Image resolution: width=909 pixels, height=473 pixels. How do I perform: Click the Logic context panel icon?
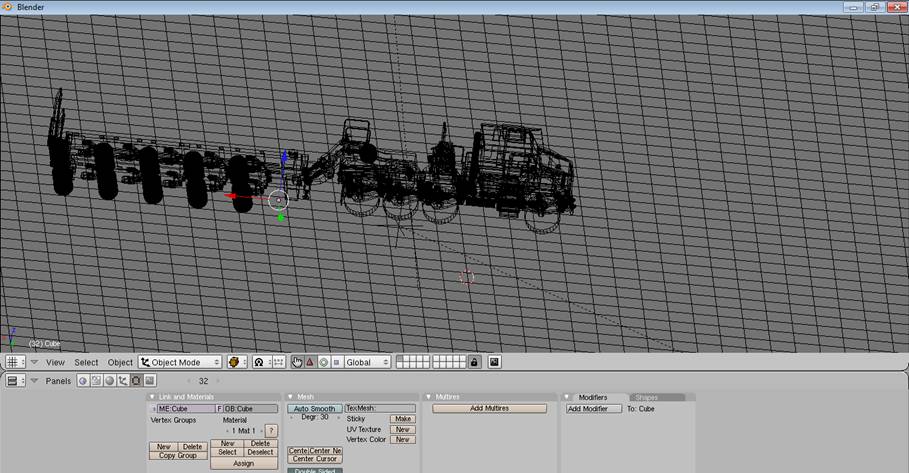point(84,381)
